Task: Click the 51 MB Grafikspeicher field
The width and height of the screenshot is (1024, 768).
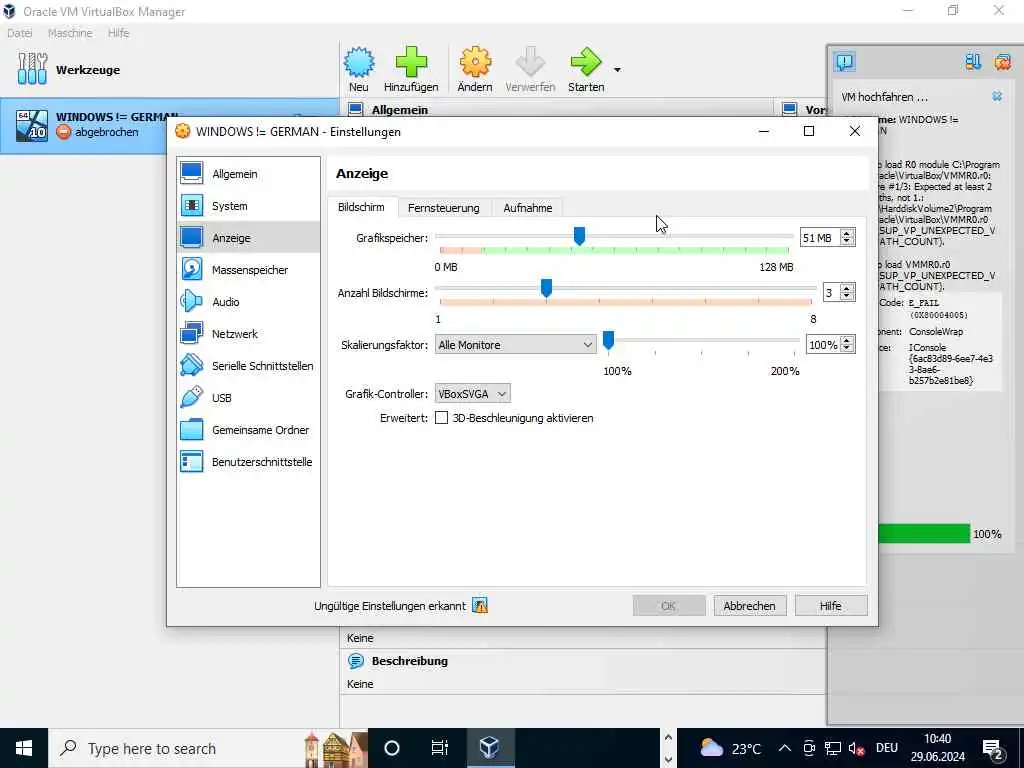Action: (820, 238)
